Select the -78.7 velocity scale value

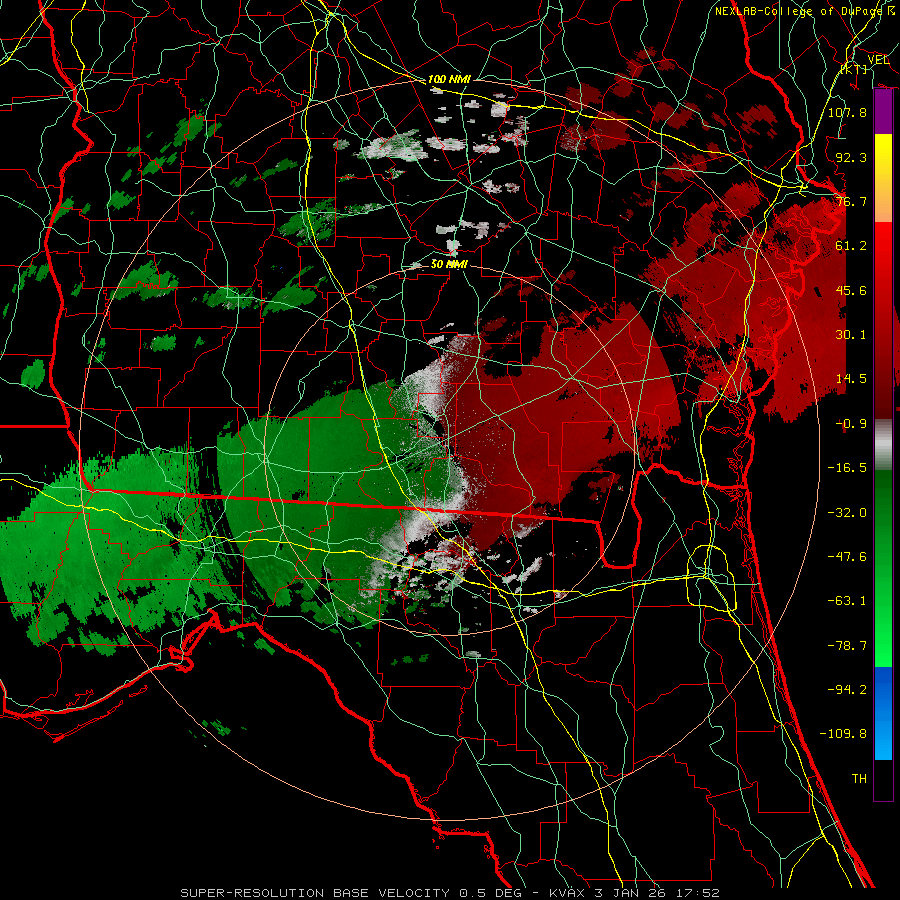(847, 646)
